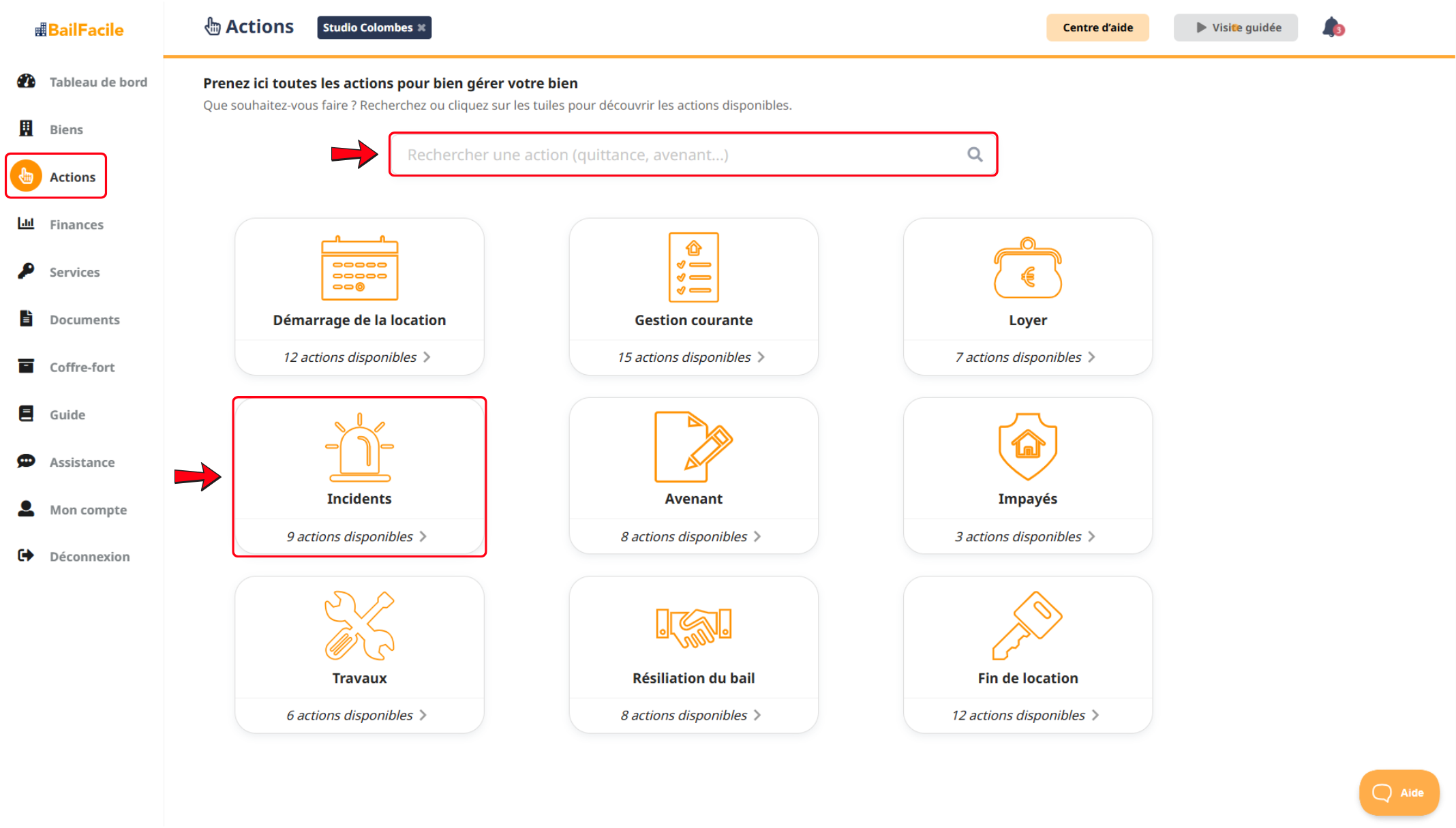Open the Impayés shield icon
Image resolution: width=1456 pixels, height=828 pixels.
[1027, 446]
